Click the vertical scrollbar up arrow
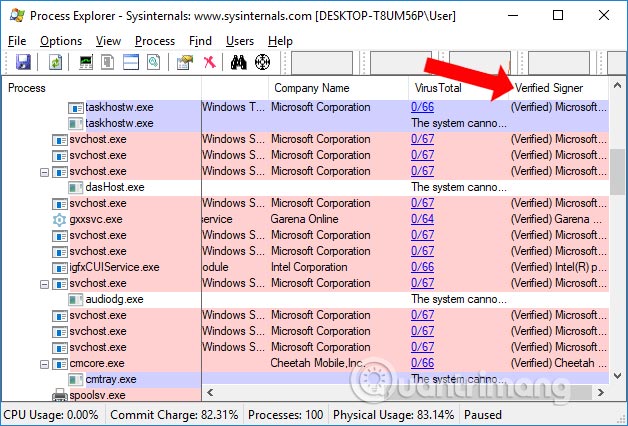The width and height of the screenshot is (628, 426). click(x=617, y=85)
